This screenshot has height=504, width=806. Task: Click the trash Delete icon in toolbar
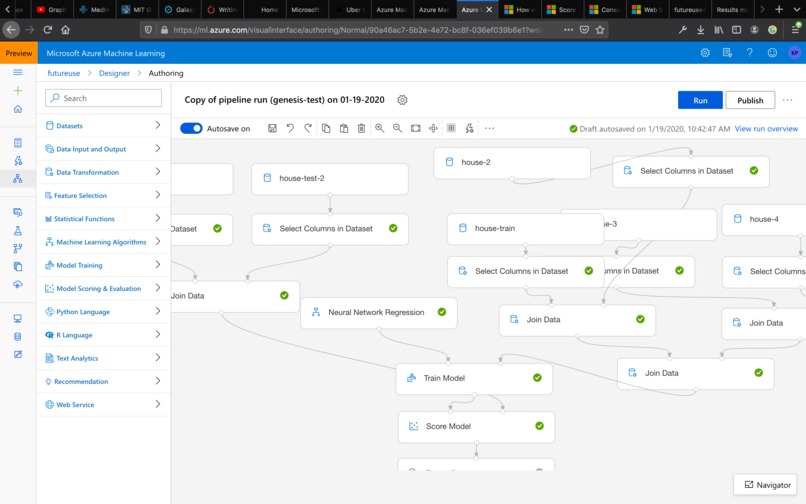tap(361, 128)
